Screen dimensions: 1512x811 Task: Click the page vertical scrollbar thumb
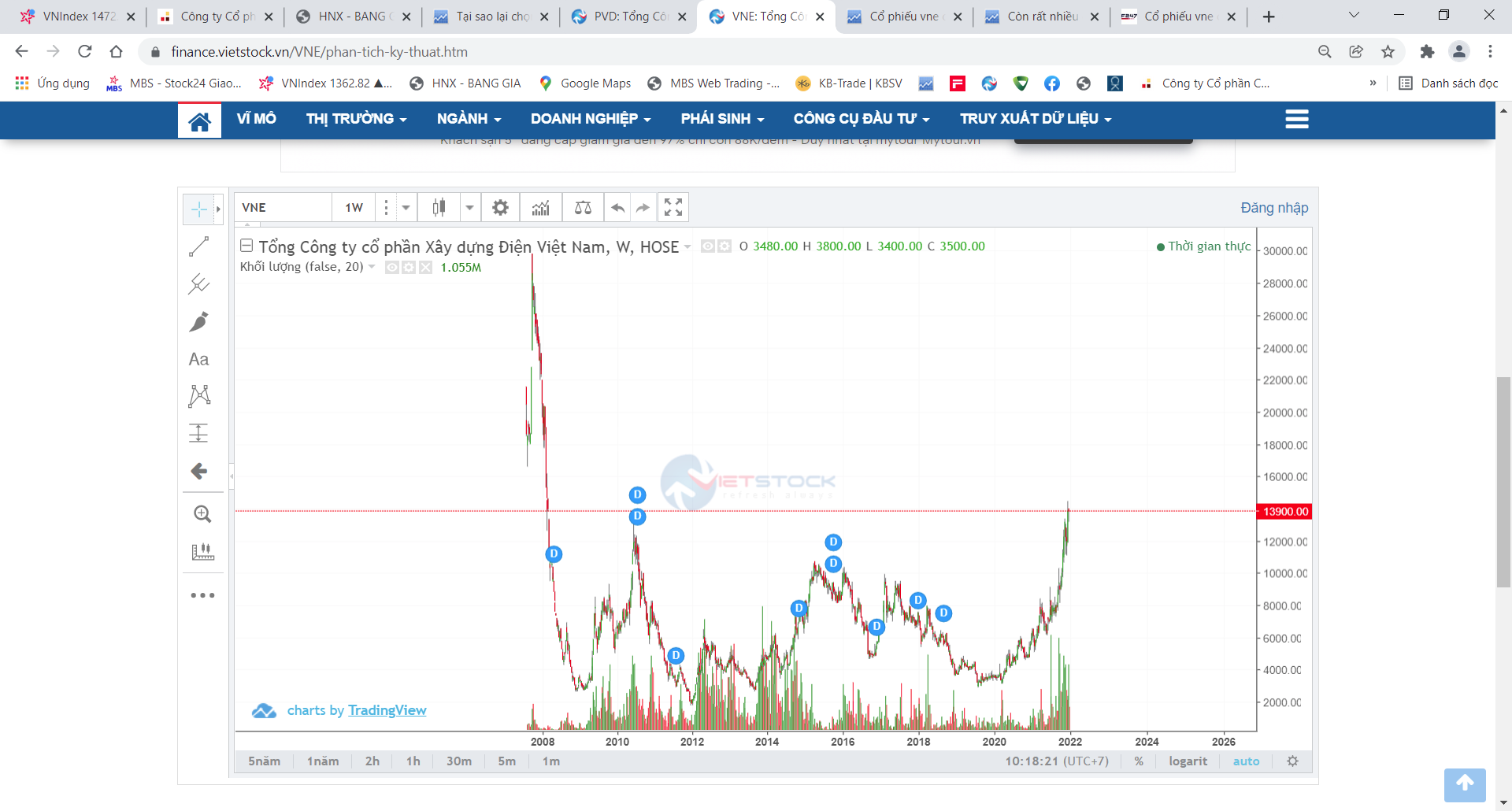(1503, 482)
